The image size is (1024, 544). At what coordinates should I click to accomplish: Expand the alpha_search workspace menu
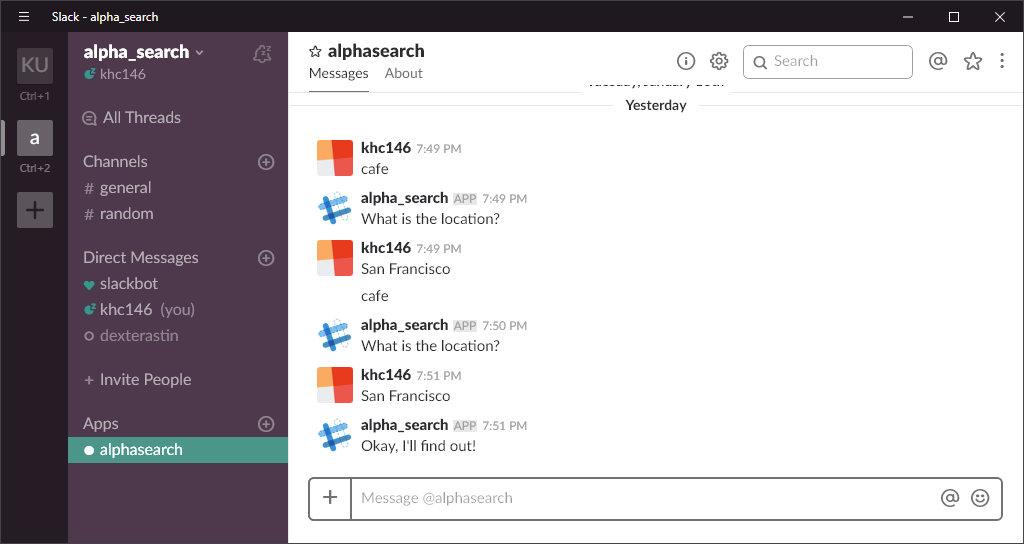point(144,52)
